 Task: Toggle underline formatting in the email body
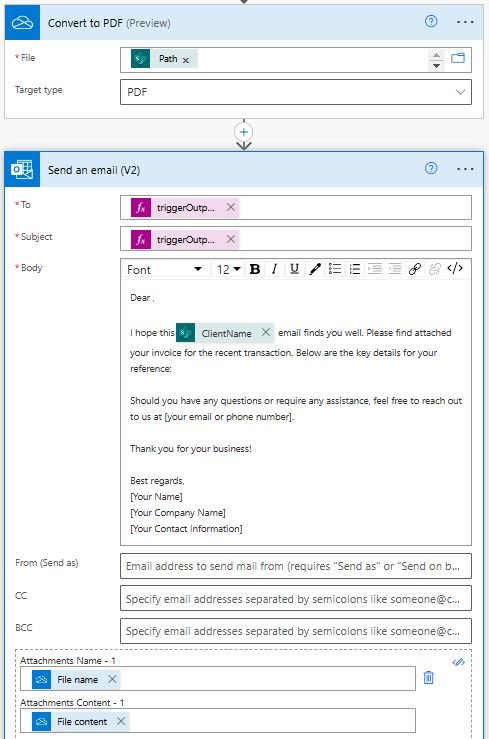pyautogui.click(x=294, y=269)
